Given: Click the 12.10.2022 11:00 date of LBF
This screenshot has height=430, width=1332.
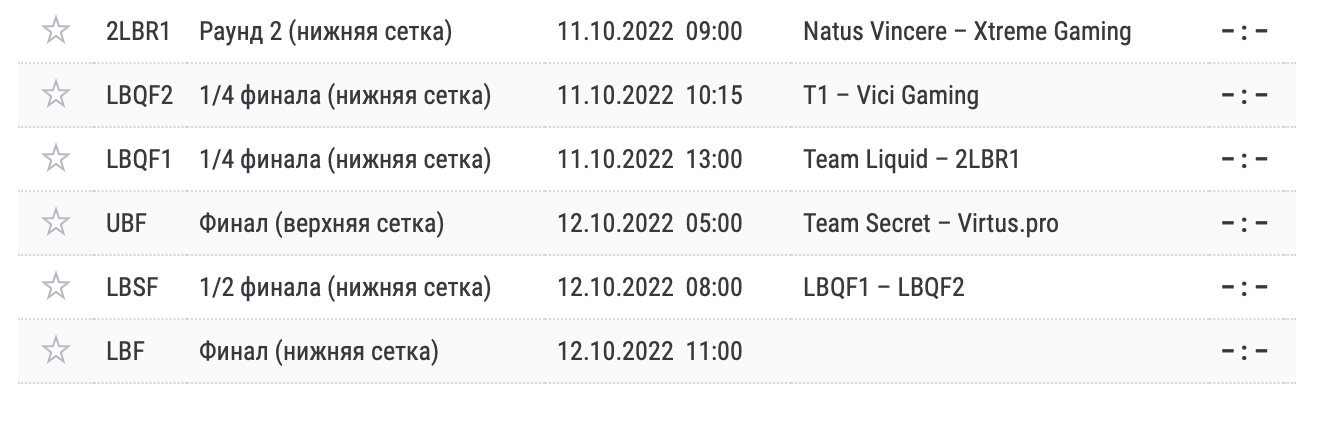Looking at the screenshot, I should [650, 352].
